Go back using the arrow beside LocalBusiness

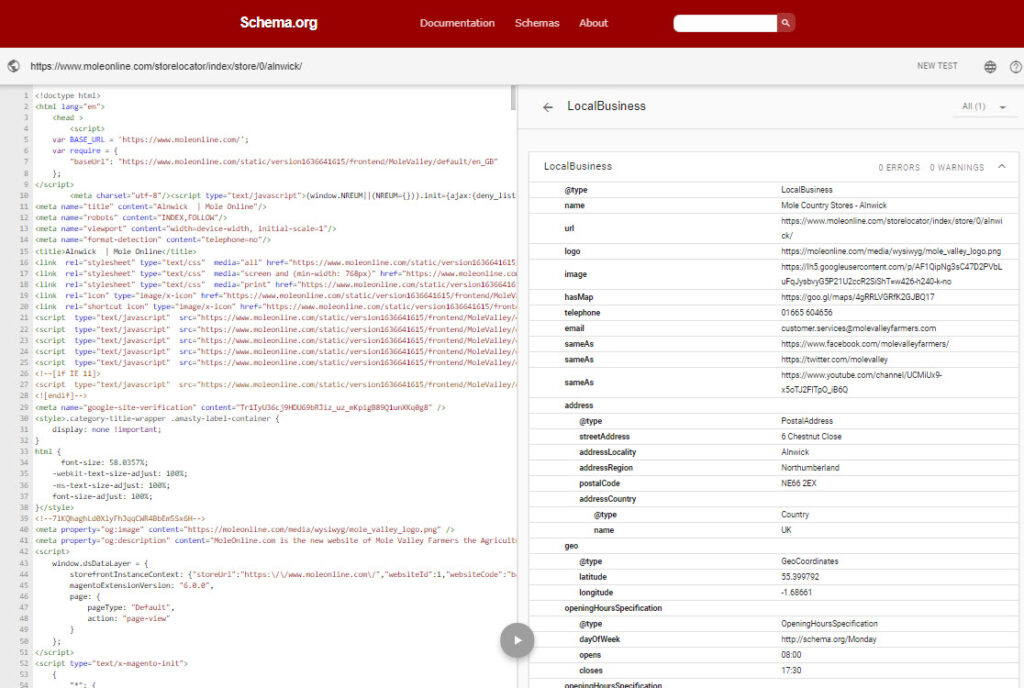point(548,107)
